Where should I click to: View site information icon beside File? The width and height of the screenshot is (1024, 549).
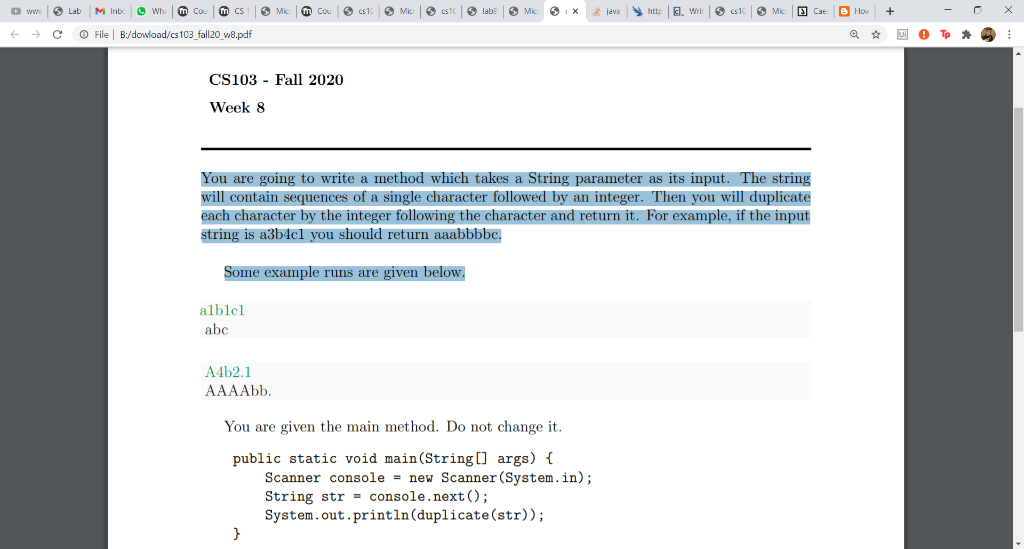(x=84, y=35)
